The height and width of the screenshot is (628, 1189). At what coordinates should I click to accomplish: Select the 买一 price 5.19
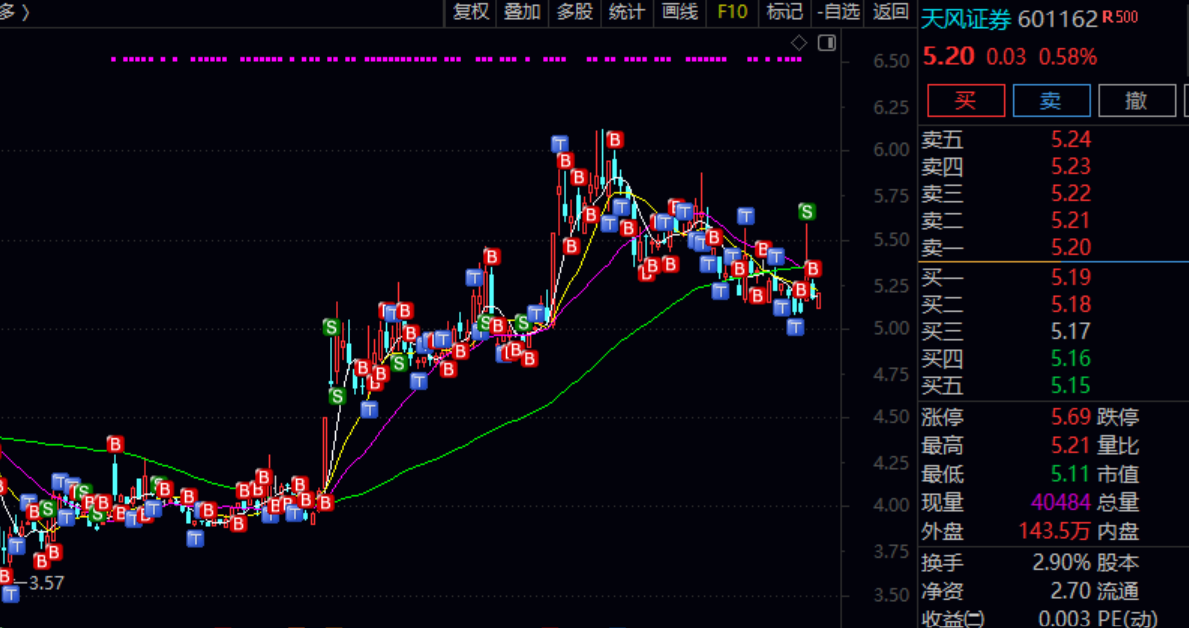pyautogui.click(x=1071, y=277)
